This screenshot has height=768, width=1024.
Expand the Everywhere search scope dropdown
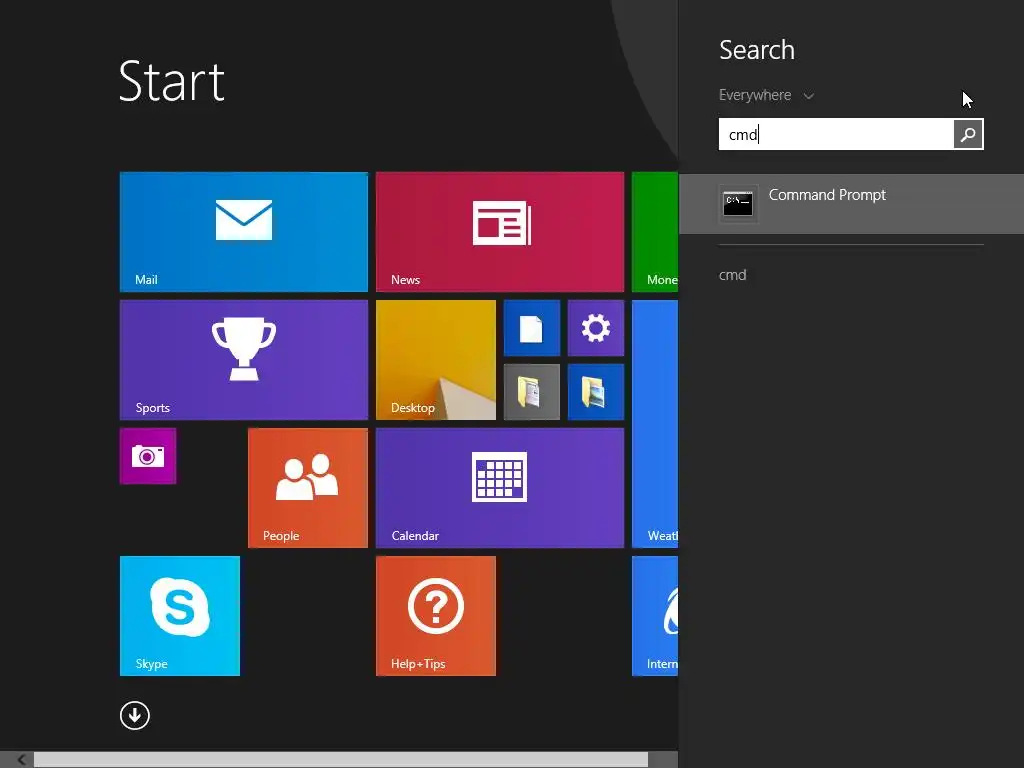[x=766, y=95]
